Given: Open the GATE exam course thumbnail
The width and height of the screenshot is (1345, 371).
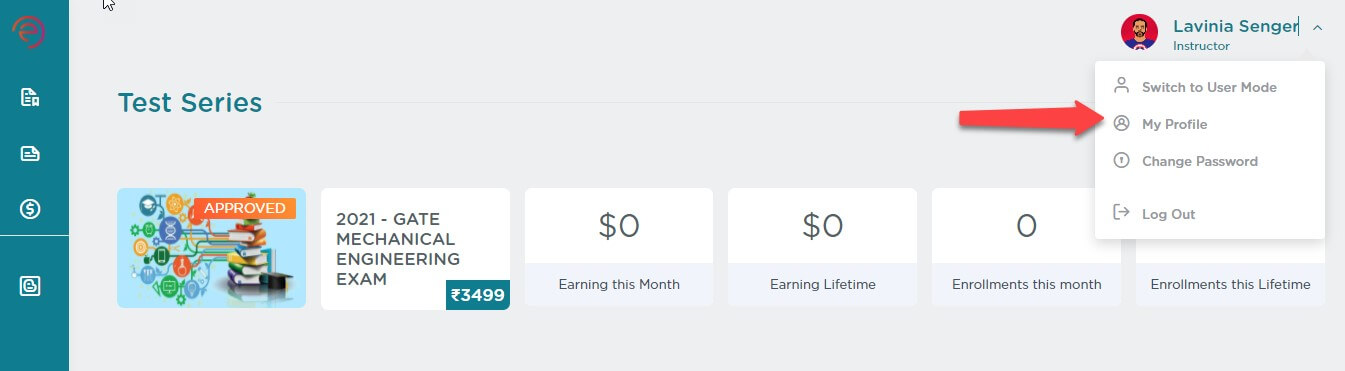Looking at the screenshot, I should coord(211,248).
